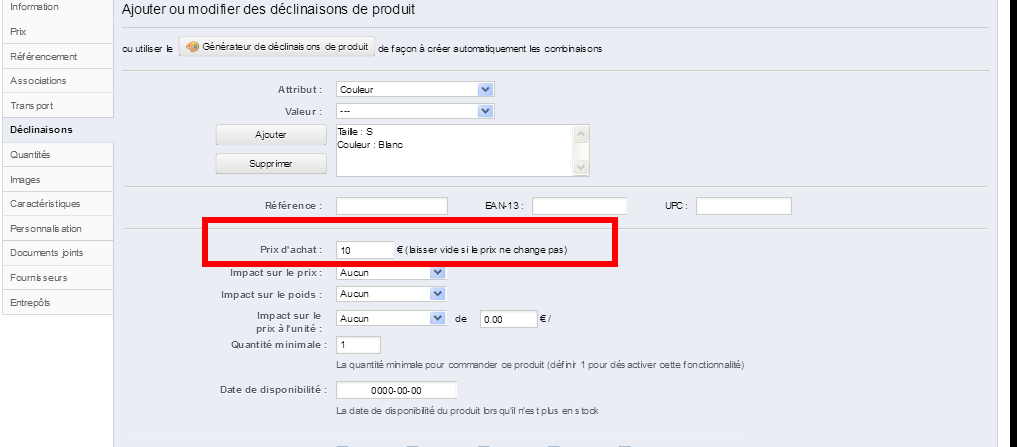Screen dimensions: 1017x447
Task: Click the Prix d'achat input field
Action: tap(365, 250)
